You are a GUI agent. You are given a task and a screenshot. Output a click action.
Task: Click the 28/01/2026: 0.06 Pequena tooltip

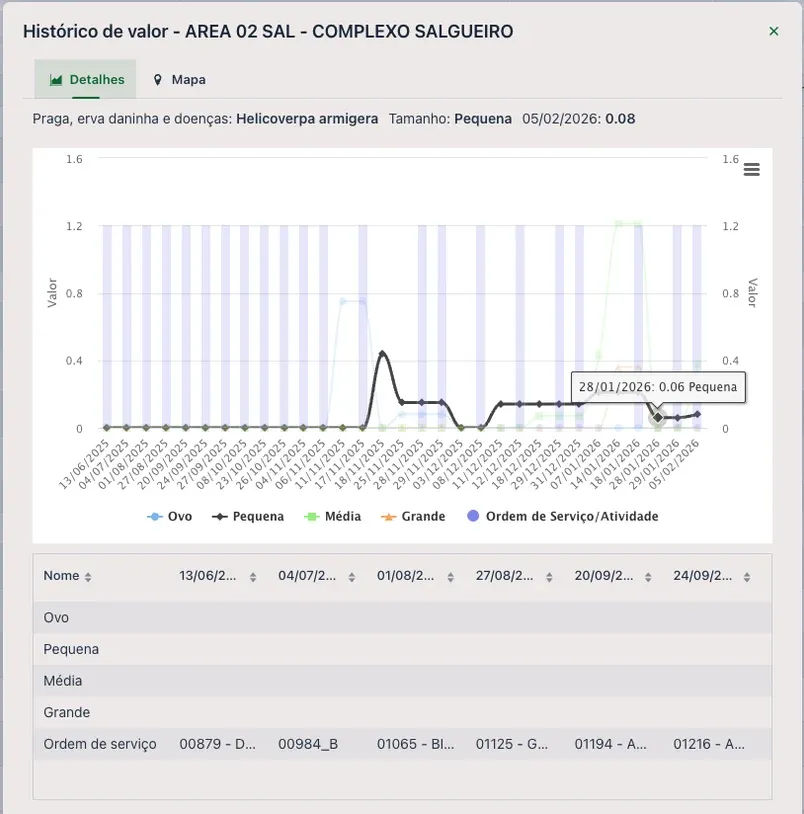click(658, 387)
